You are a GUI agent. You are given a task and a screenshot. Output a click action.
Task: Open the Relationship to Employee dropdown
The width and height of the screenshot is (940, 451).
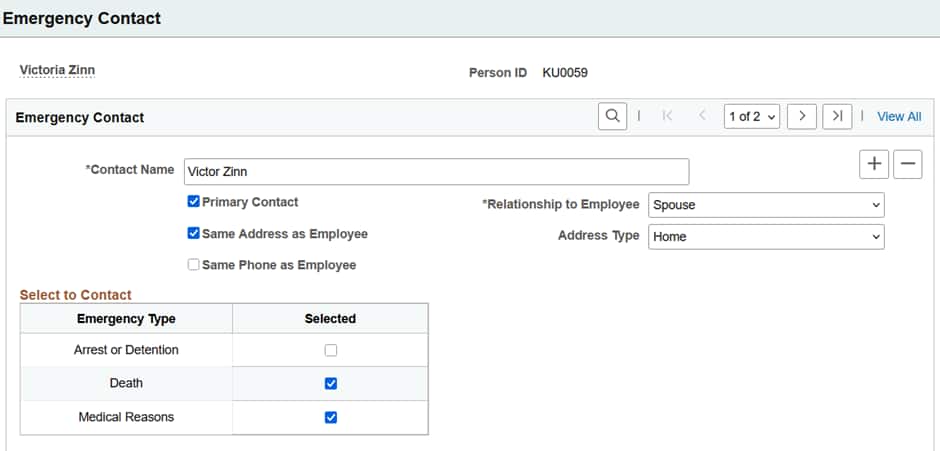pyautogui.click(x=766, y=205)
